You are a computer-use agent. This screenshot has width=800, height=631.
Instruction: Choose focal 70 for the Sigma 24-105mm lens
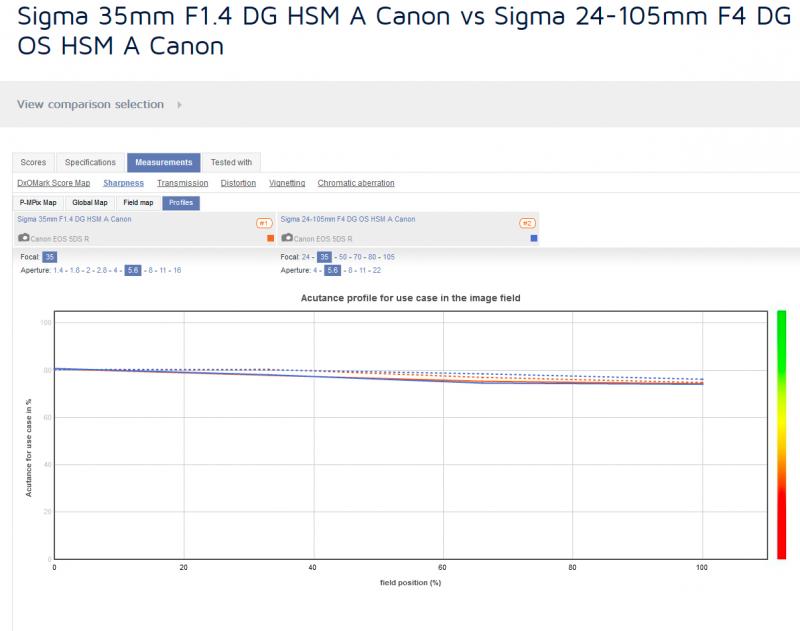tap(357, 257)
